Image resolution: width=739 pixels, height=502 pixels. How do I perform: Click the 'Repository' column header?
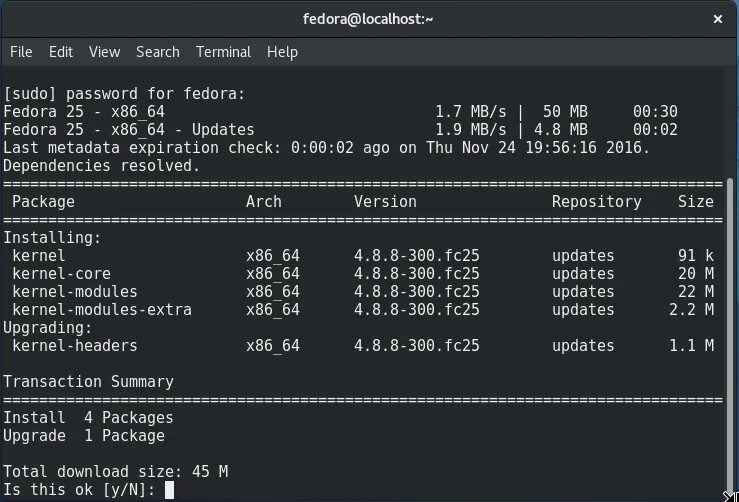(x=597, y=202)
